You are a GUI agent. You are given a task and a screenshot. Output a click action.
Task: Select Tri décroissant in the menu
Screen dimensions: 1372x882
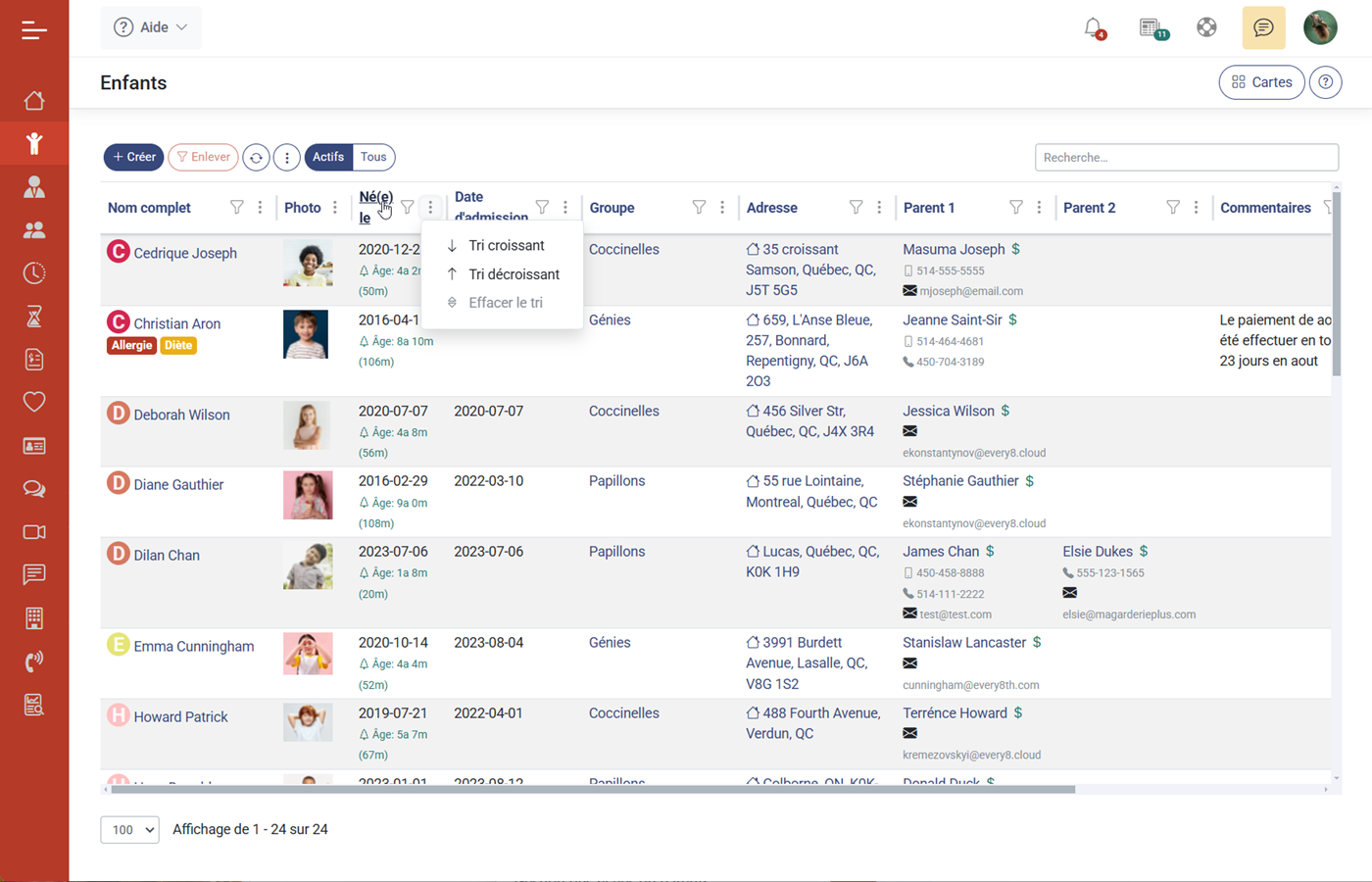[x=514, y=274]
